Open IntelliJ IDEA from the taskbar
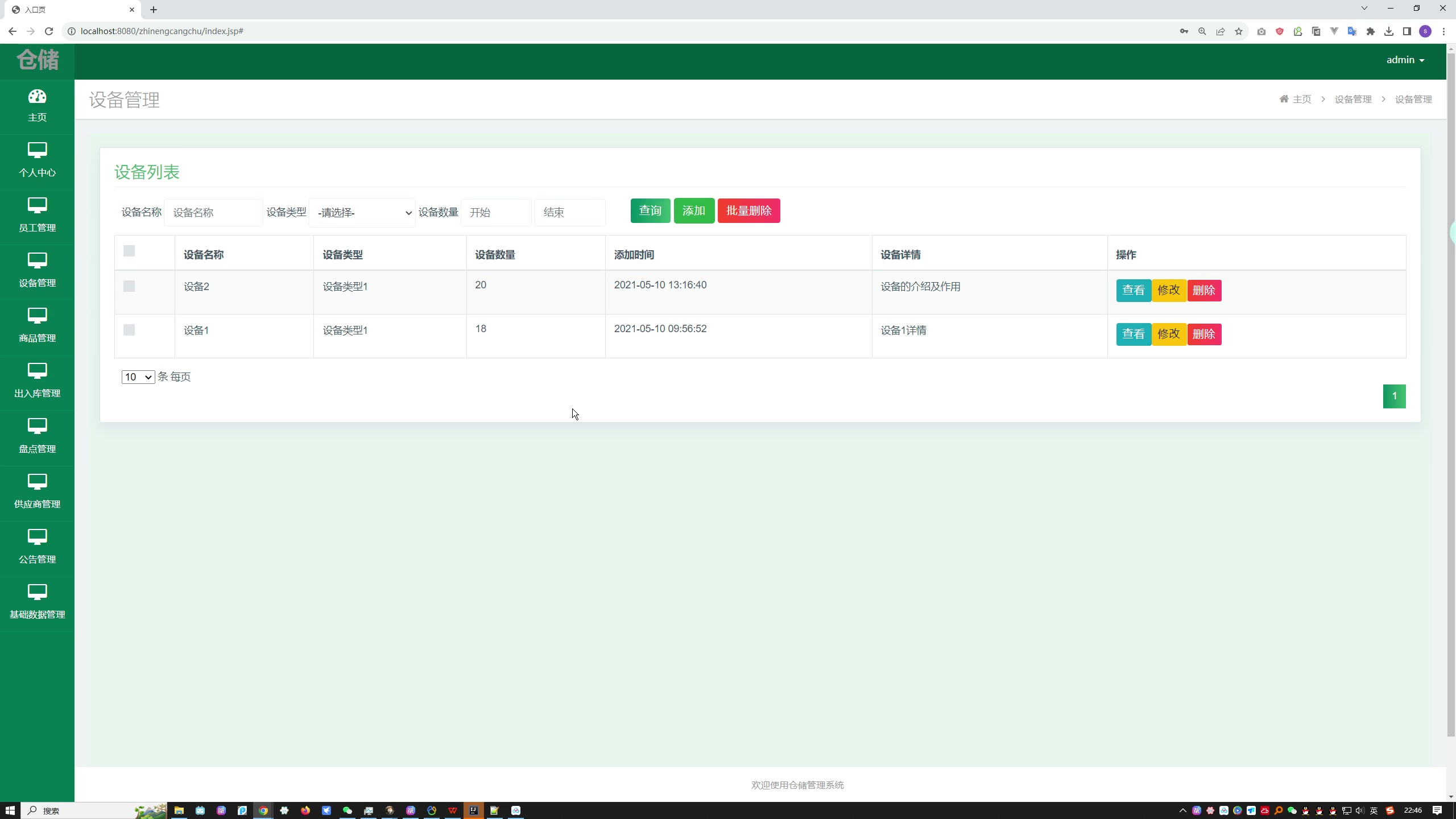Screen dimensions: 1456x819 click(473, 810)
